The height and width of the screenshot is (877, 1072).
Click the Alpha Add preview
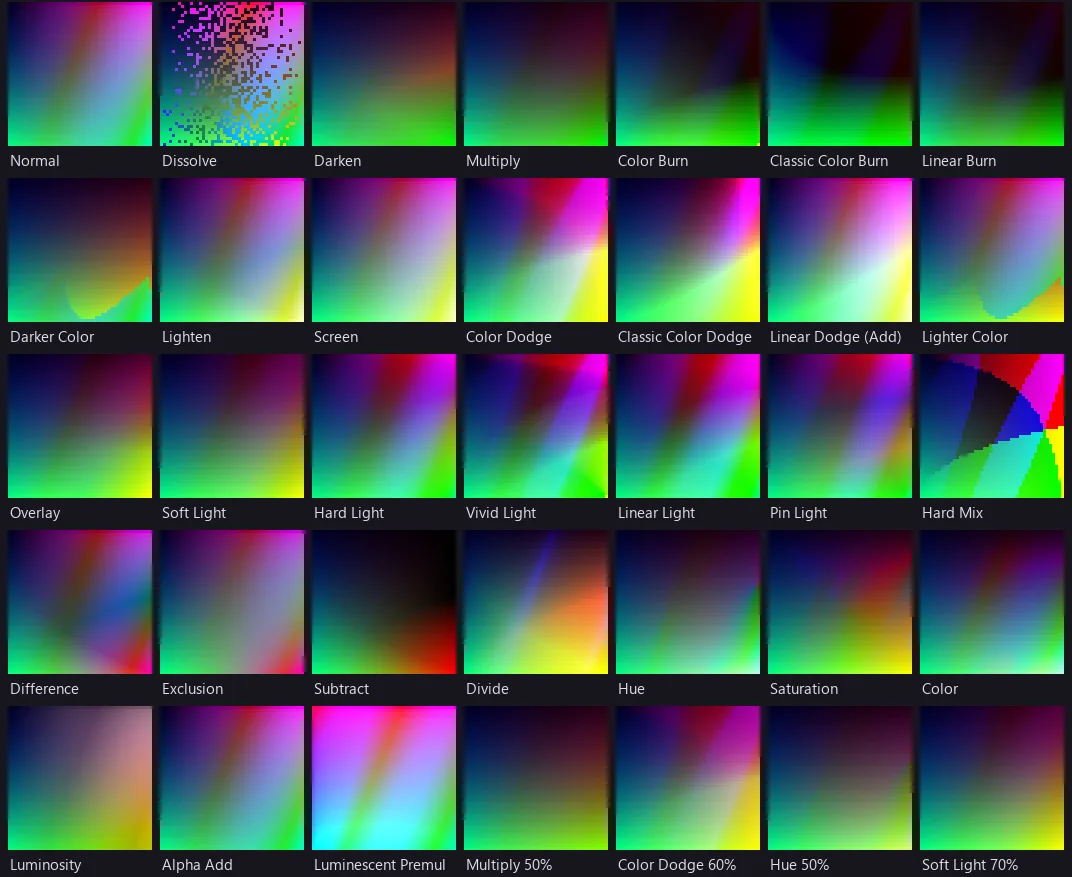232,778
